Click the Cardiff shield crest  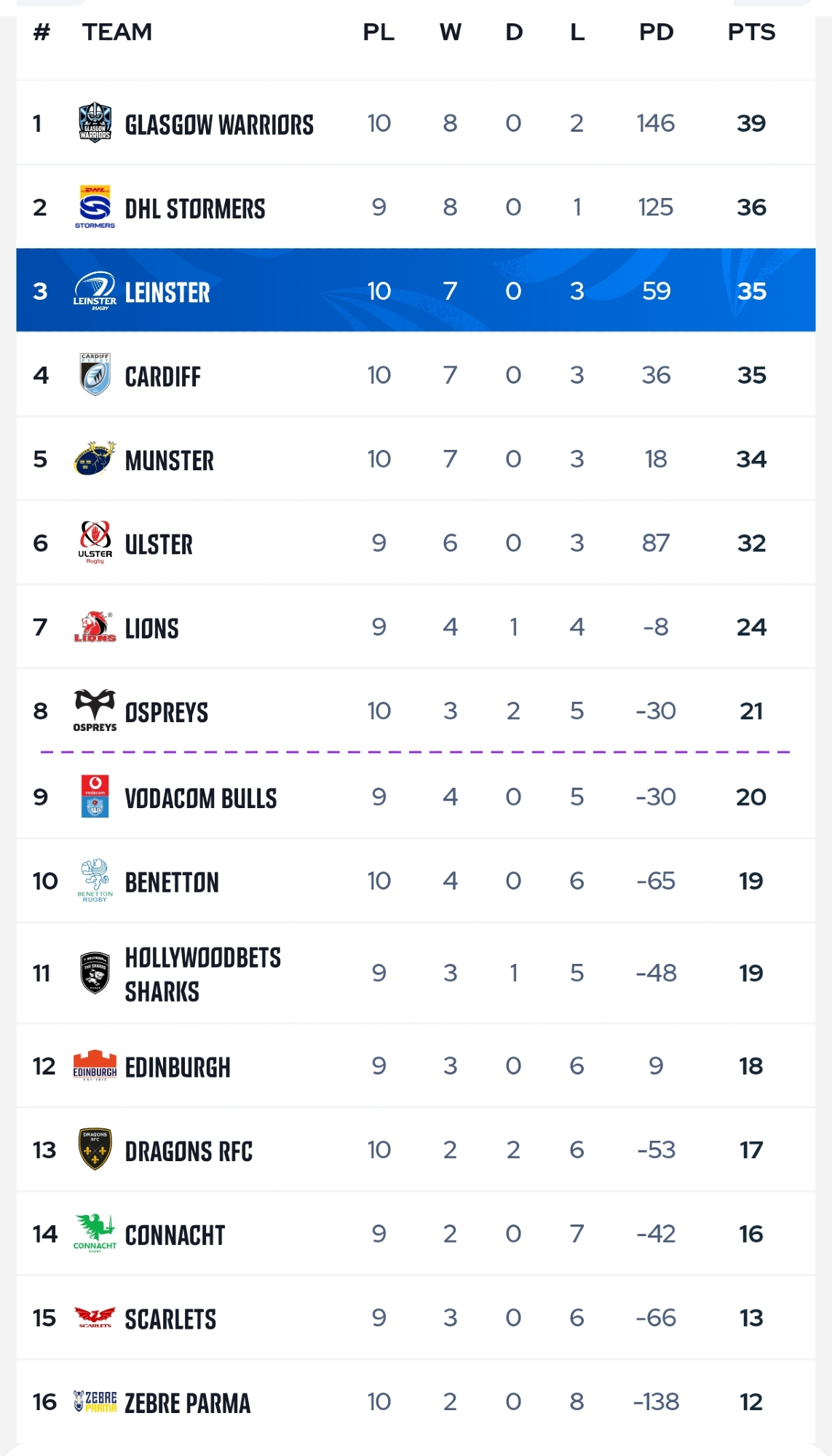tap(95, 375)
